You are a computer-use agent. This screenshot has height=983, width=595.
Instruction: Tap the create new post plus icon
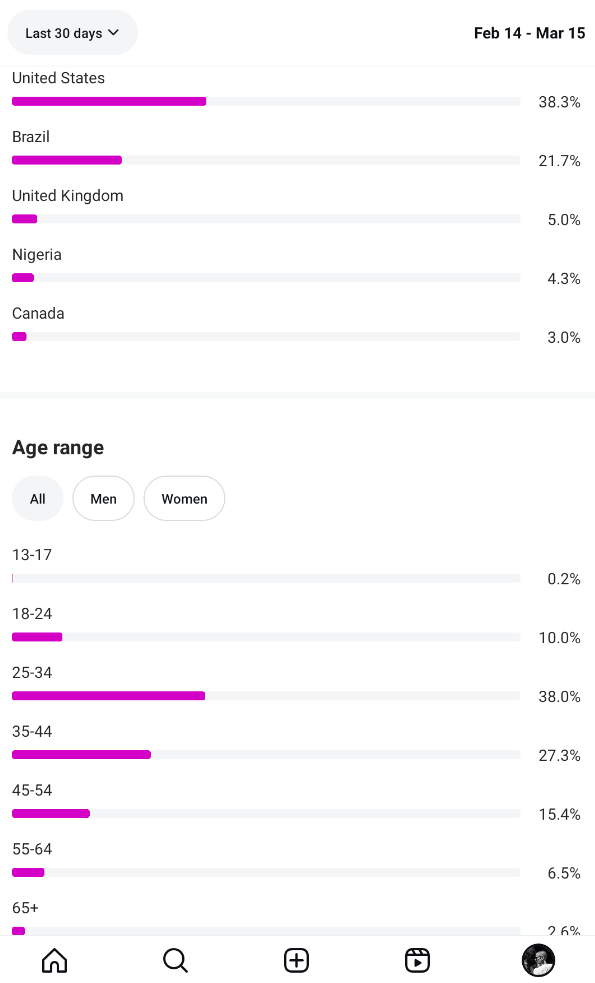297,960
